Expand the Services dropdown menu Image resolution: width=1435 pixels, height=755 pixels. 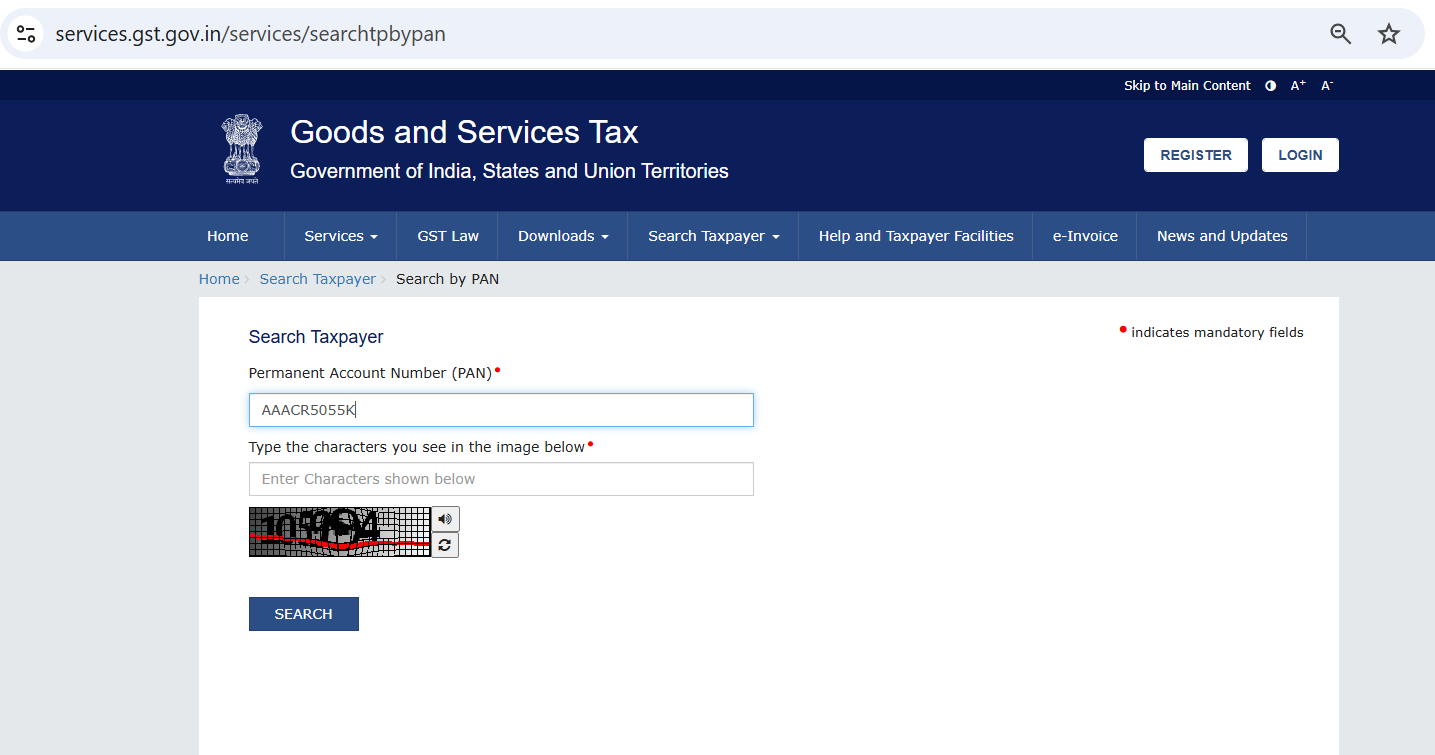pos(340,236)
